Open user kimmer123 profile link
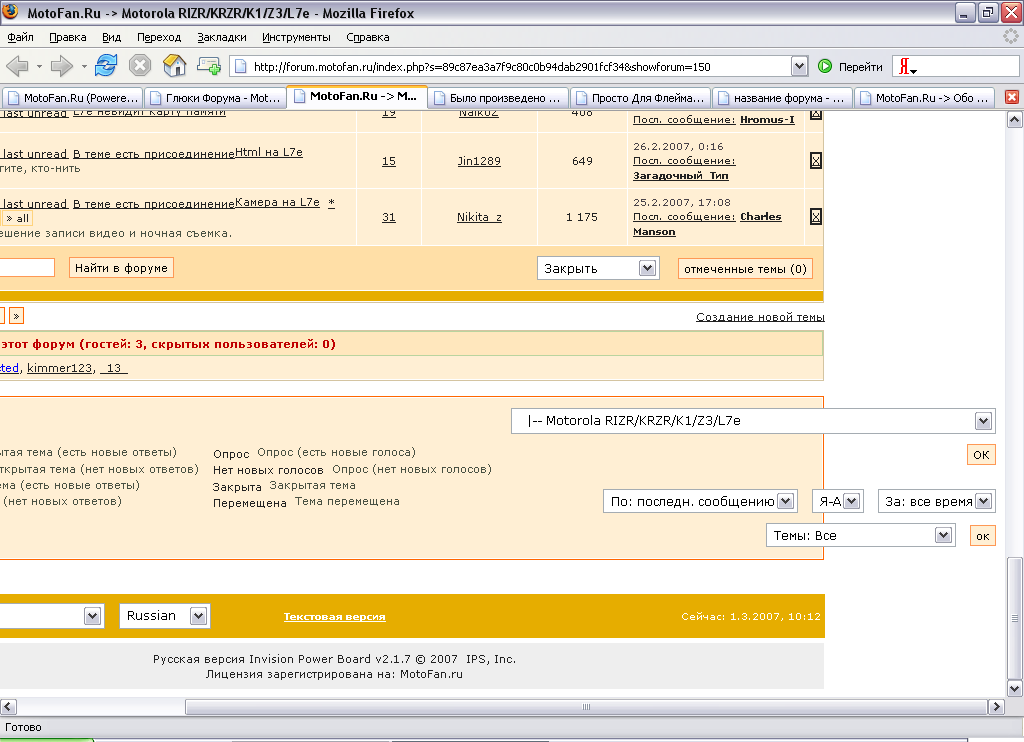1024x742 pixels. coord(59,368)
